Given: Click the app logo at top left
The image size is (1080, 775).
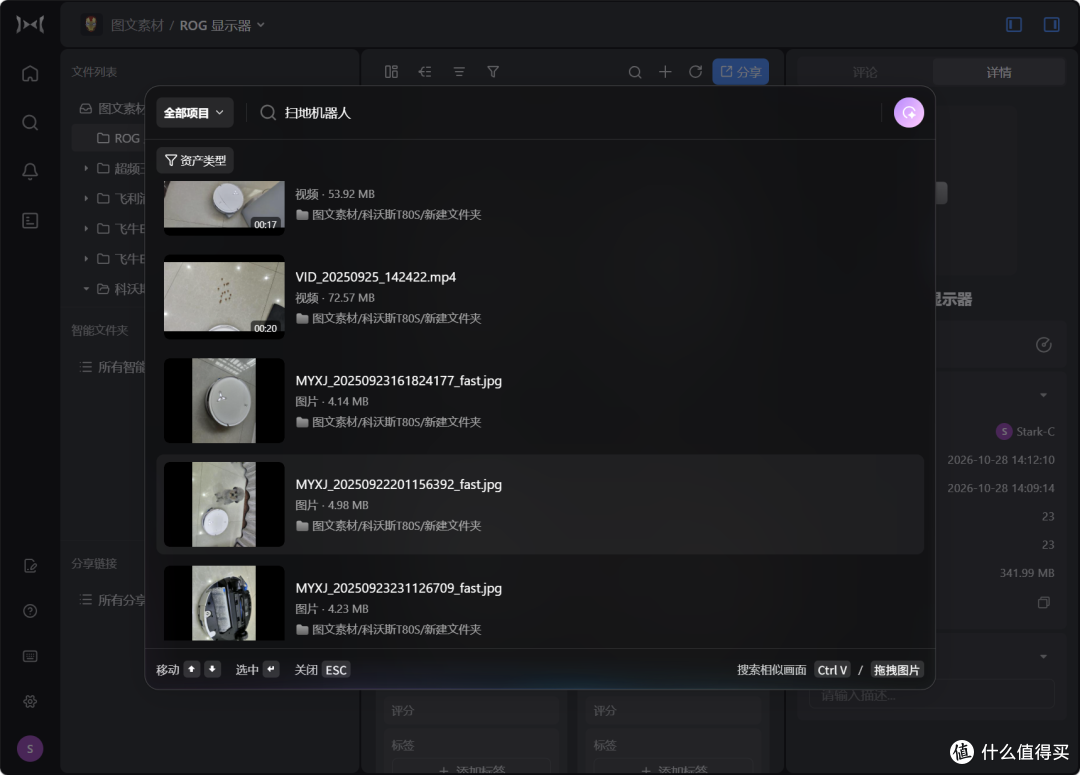Looking at the screenshot, I should [x=30, y=25].
